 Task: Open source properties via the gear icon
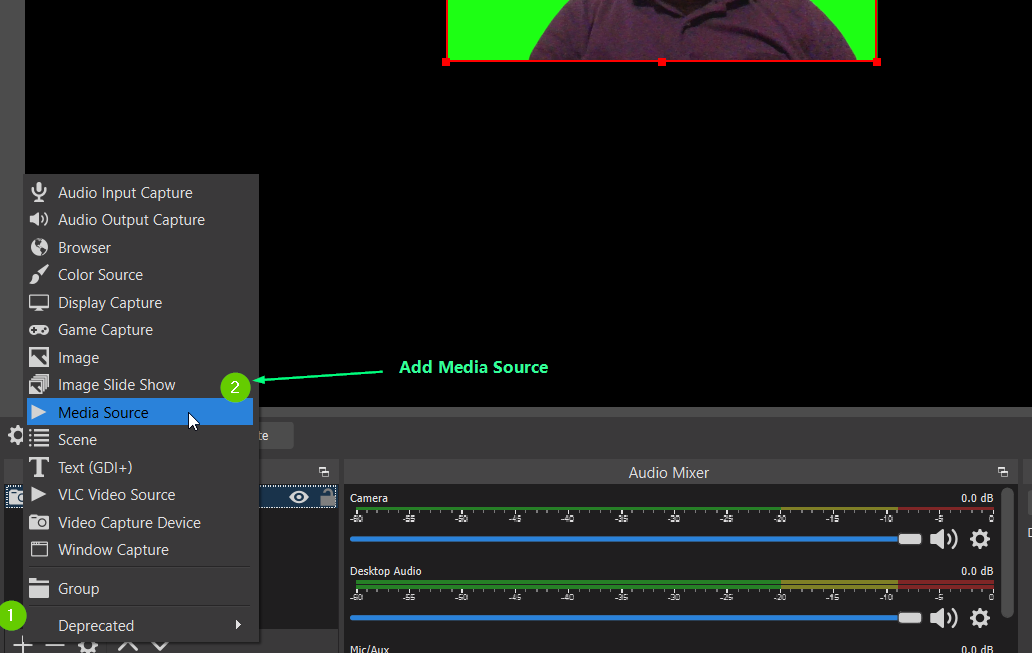coord(88,646)
